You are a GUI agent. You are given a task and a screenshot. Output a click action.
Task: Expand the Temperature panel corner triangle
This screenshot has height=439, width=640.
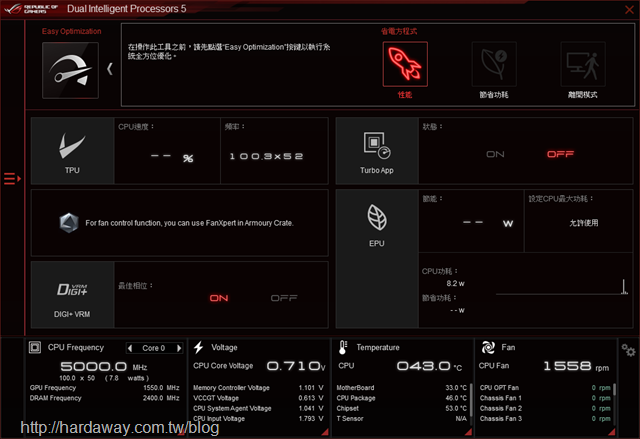pos(469,432)
